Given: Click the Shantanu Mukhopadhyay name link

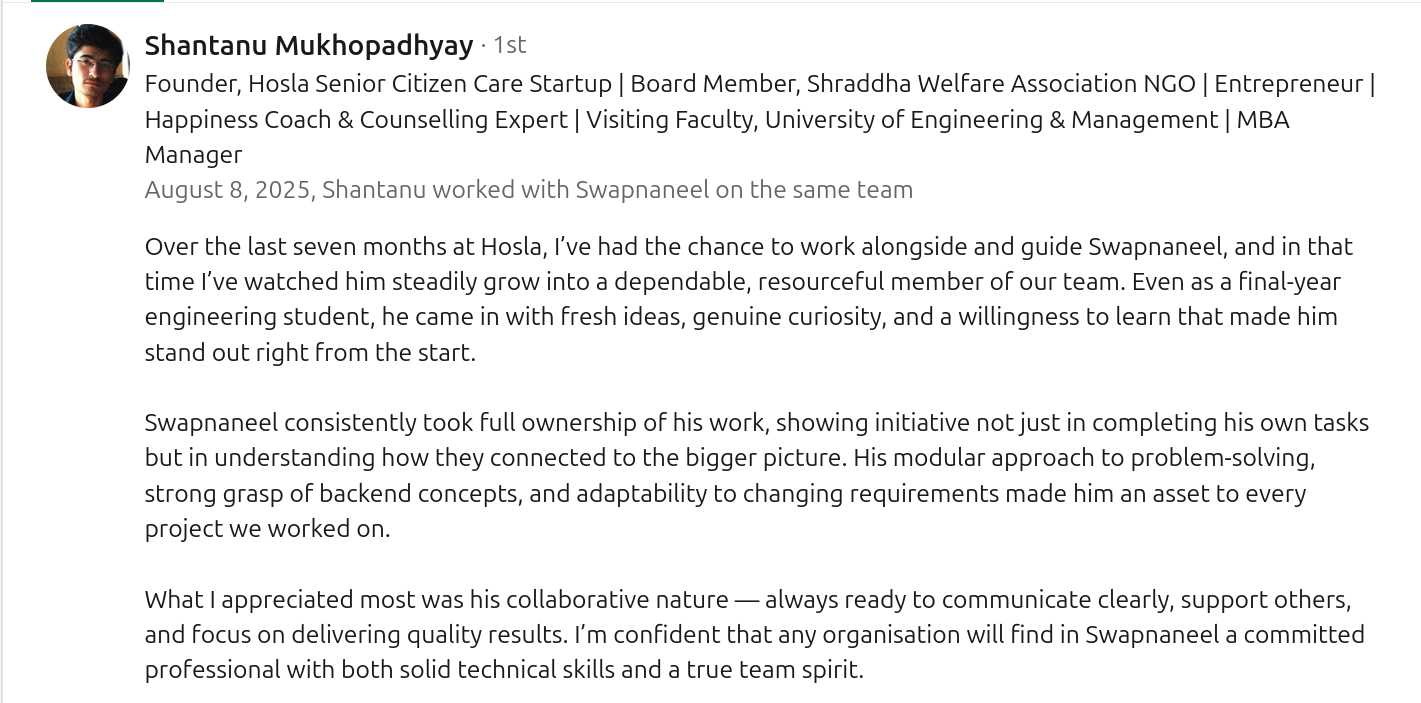Looking at the screenshot, I should (x=309, y=45).
